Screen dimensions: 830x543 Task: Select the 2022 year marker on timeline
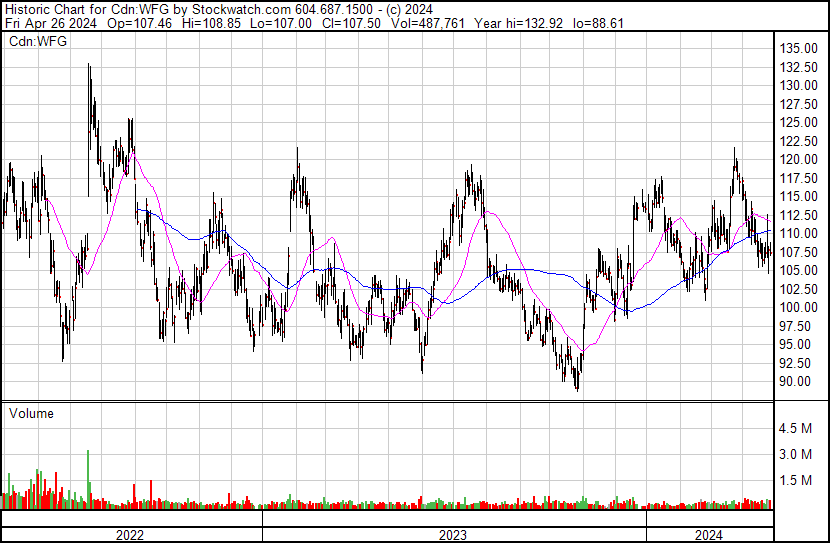pyautogui.click(x=130, y=535)
